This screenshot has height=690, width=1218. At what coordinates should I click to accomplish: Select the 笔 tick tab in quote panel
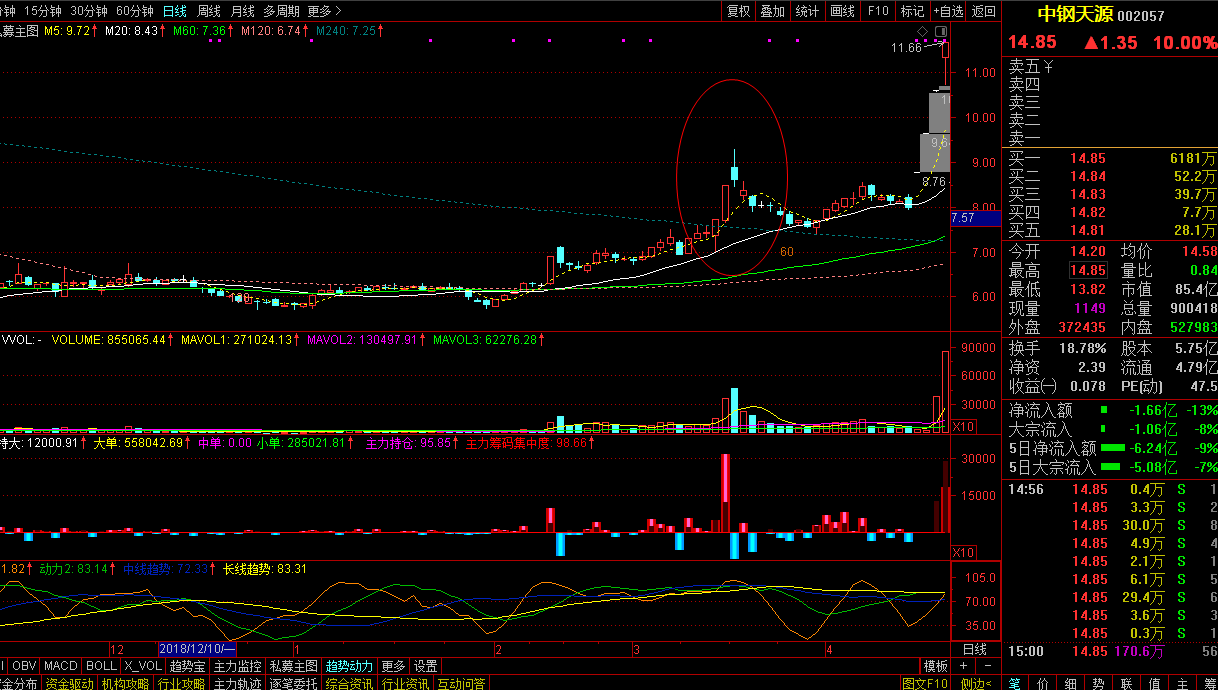pyautogui.click(x=1015, y=684)
